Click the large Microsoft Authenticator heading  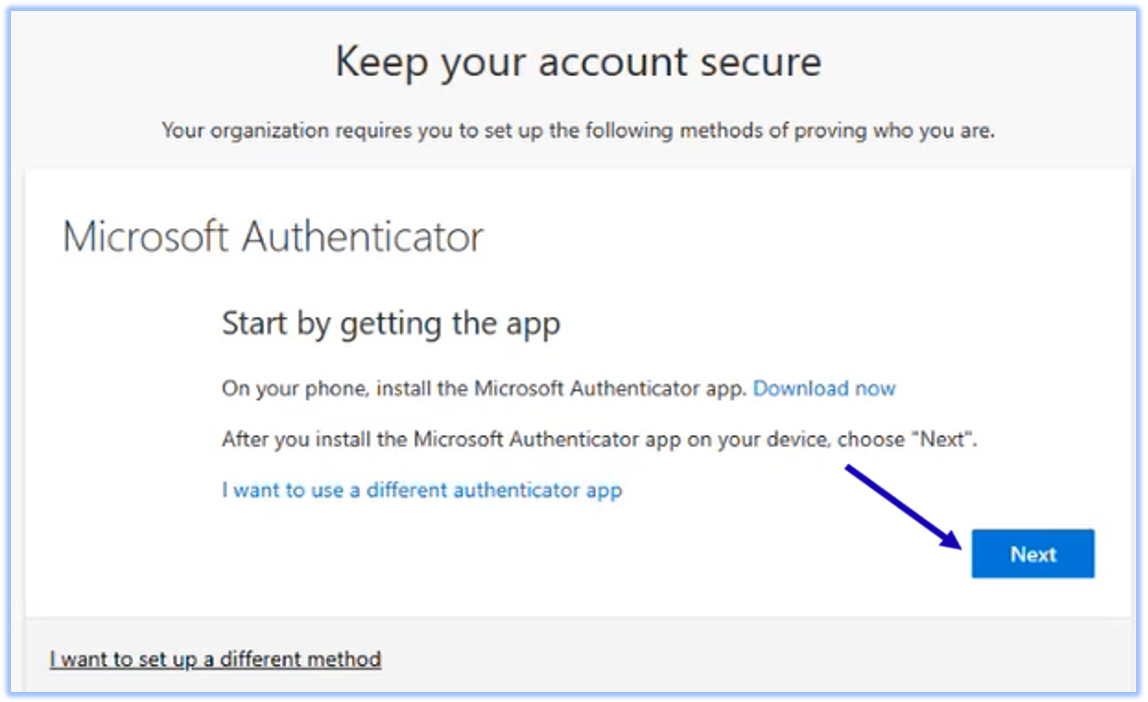(272, 237)
